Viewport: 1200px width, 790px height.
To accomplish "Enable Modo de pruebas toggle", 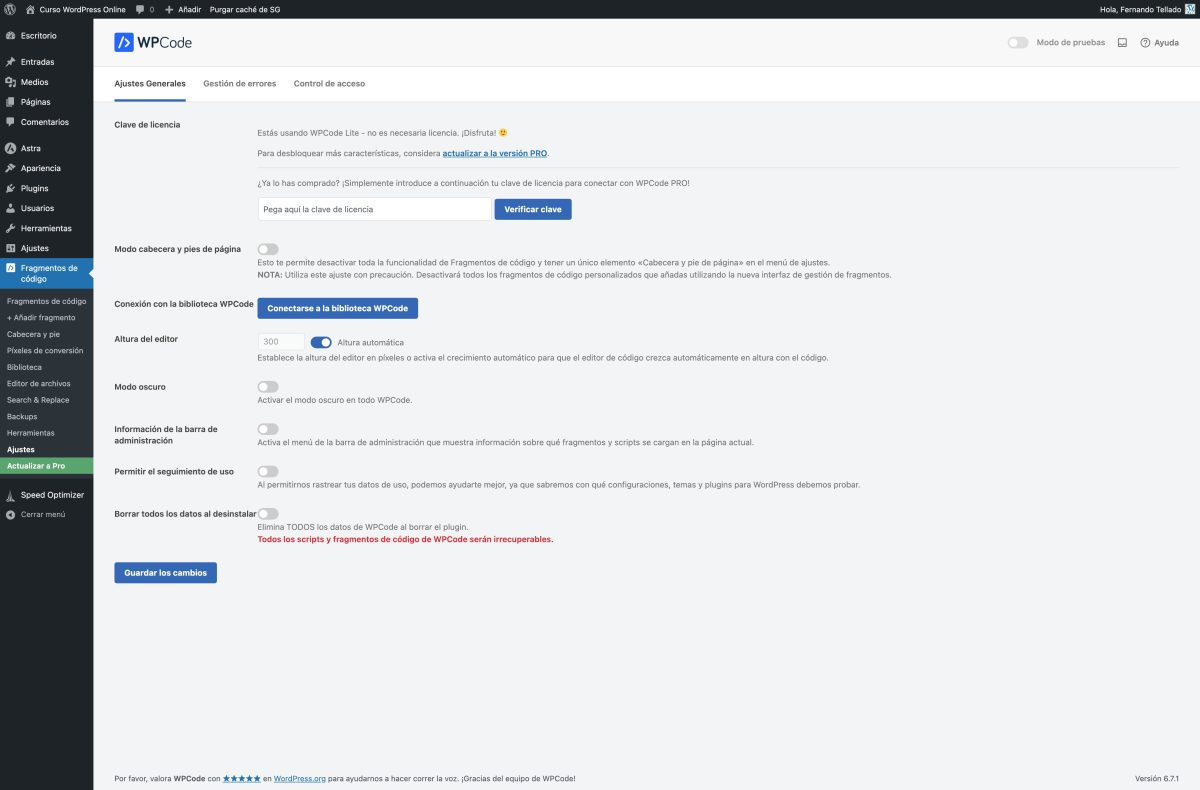I will 1018,42.
